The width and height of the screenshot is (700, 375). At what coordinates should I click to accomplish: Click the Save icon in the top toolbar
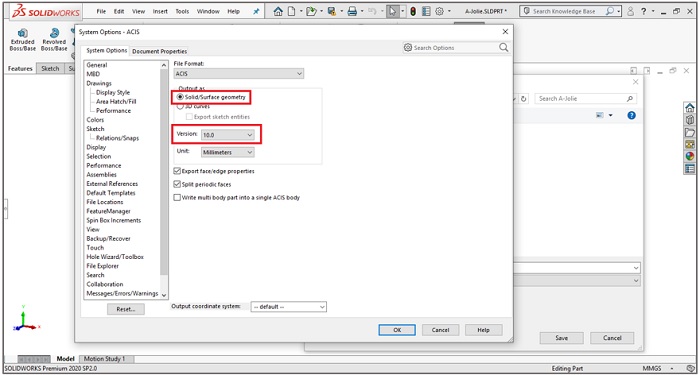331,12
